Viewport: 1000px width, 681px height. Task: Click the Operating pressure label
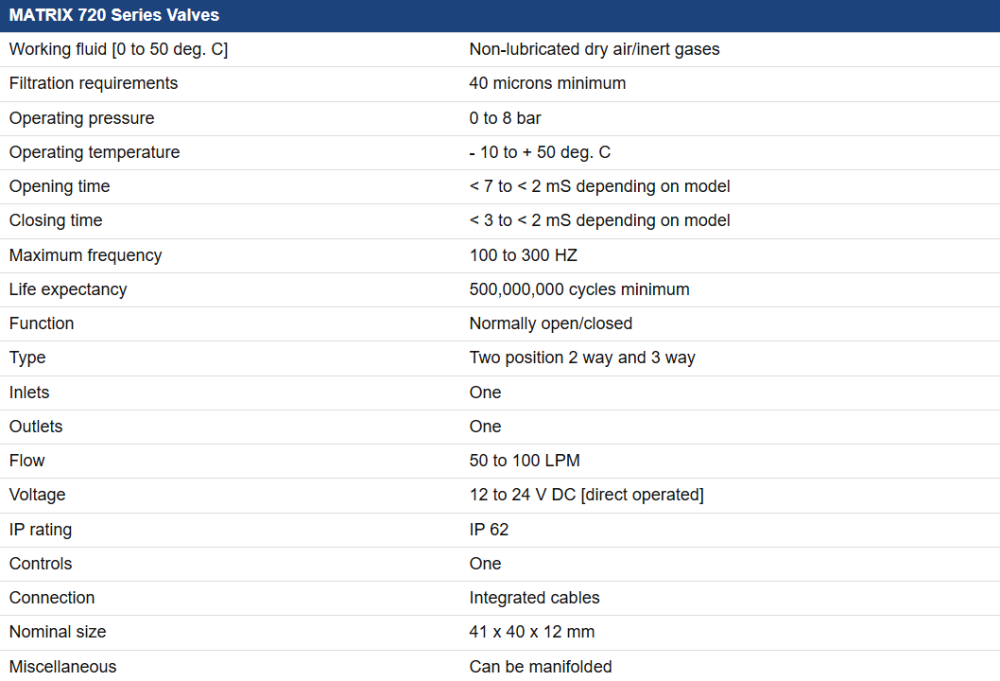(x=82, y=118)
